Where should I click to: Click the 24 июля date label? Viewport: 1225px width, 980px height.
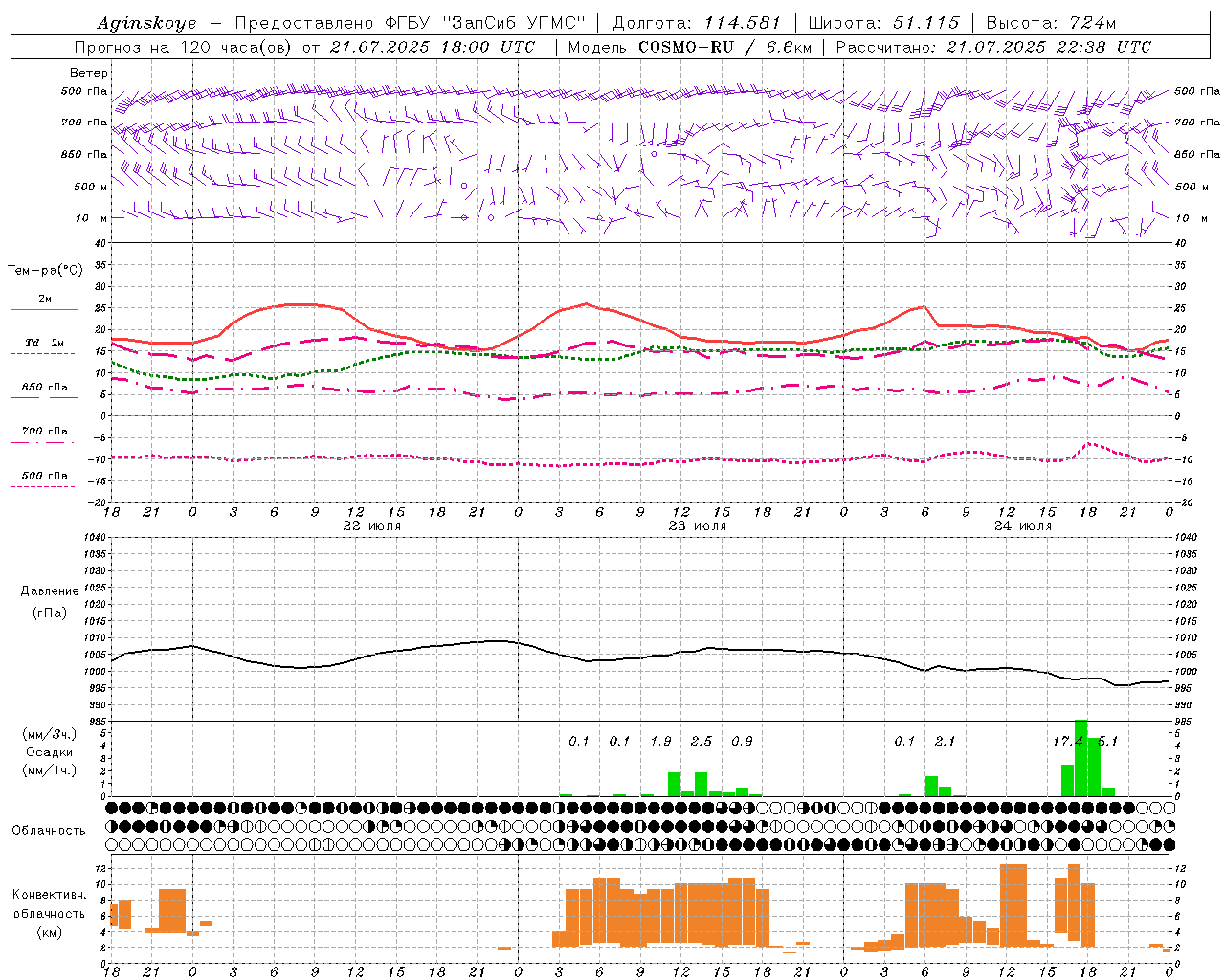1022,526
